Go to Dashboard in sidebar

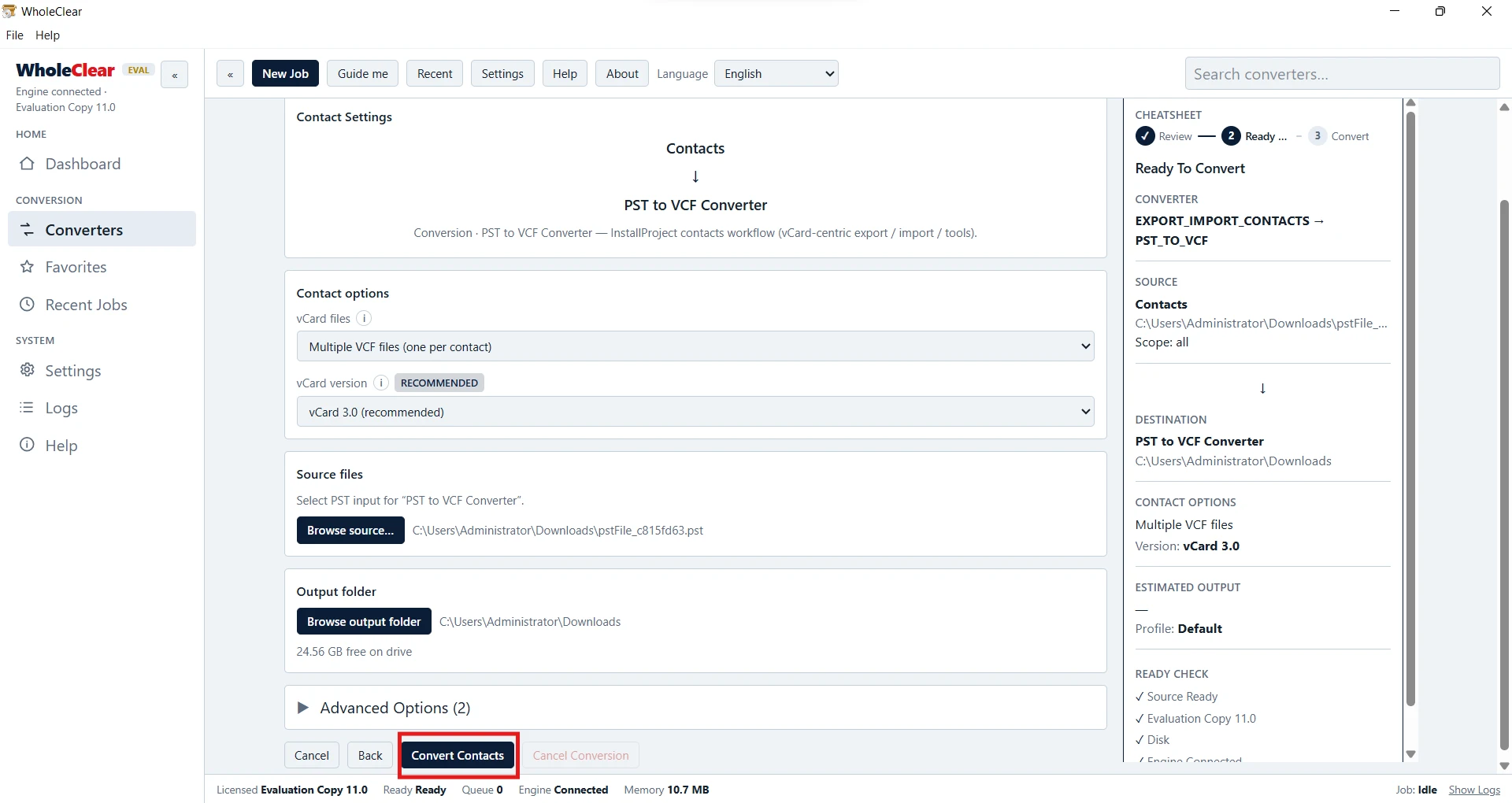pyautogui.click(x=102, y=164)
